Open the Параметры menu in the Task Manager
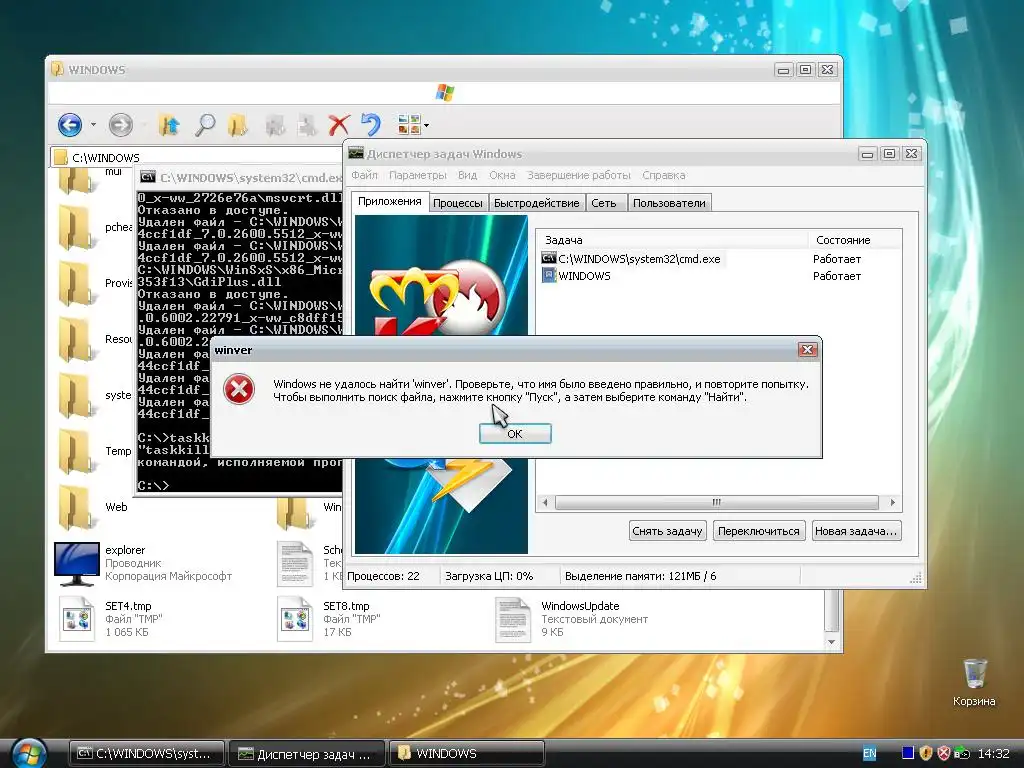The image size is (1024, 768). pyautogui.click(x=418, y=175)
